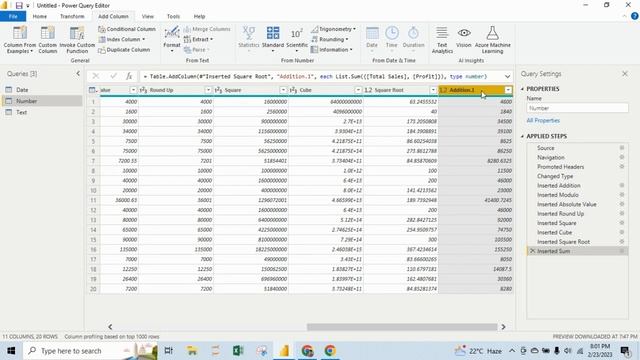Expand the Extract dropdown

pos(198,39)
